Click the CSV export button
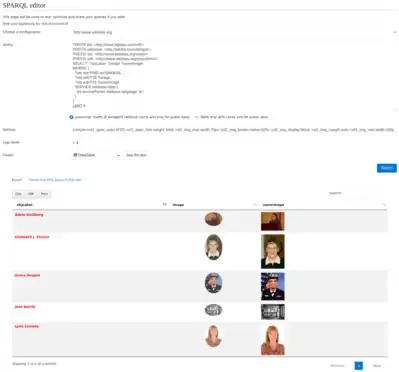Viewport: 399px width, 372px height. pyautogui.click(x=18, y=194)
